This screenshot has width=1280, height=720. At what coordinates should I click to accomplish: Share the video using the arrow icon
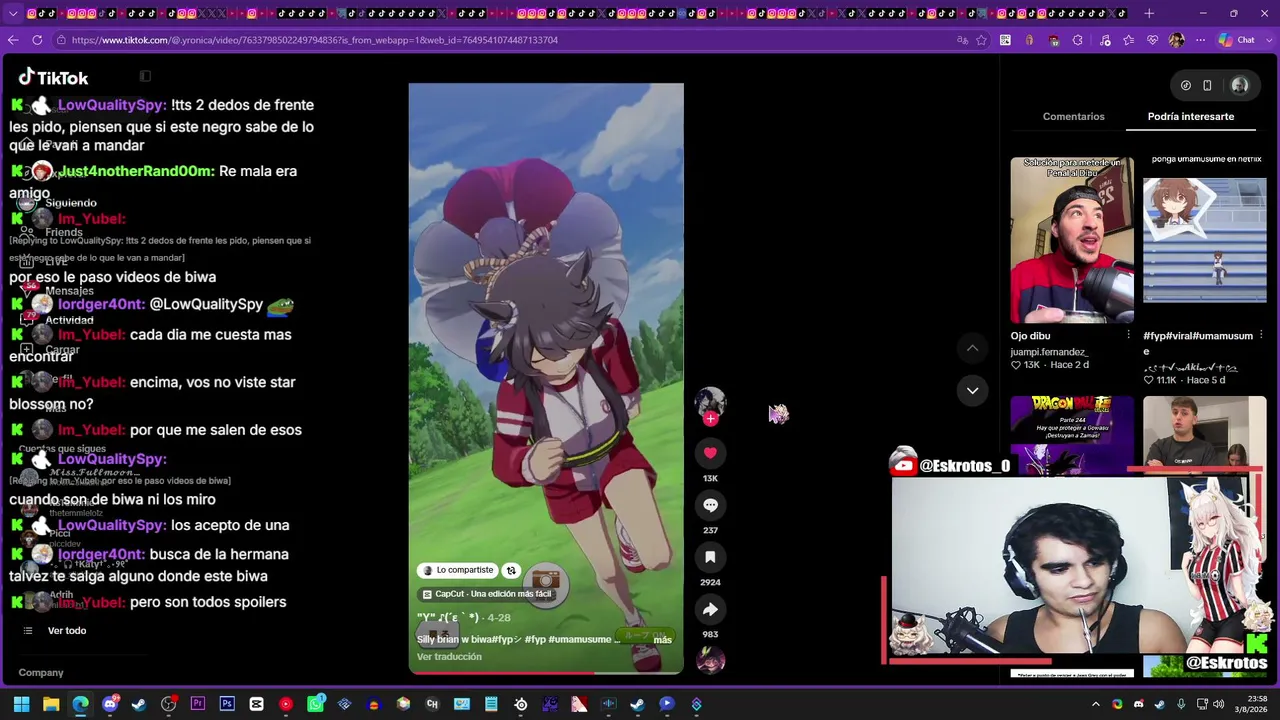point(710,609)
